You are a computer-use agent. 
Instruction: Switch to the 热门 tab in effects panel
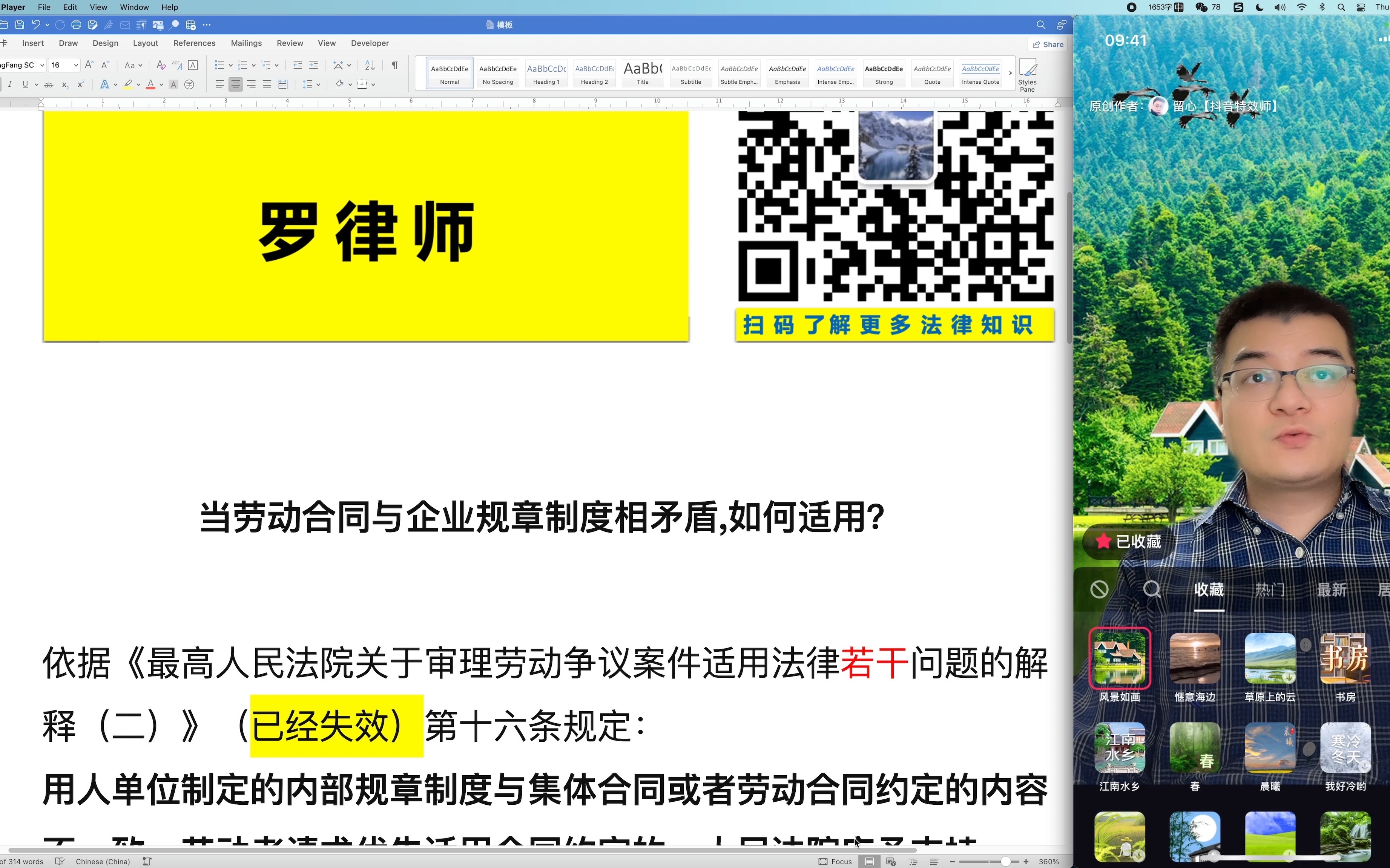1270,589
